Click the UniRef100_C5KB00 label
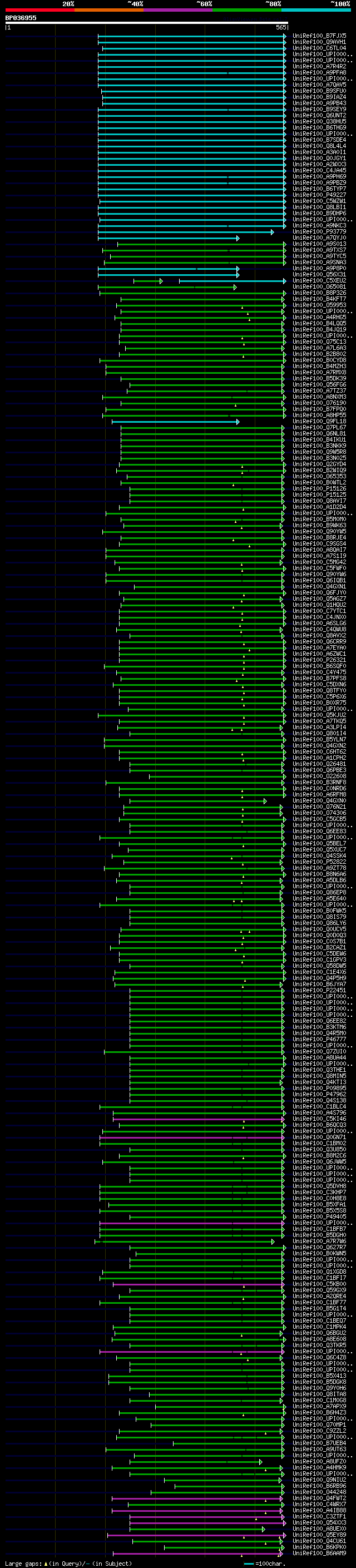 pos(319,1284)
